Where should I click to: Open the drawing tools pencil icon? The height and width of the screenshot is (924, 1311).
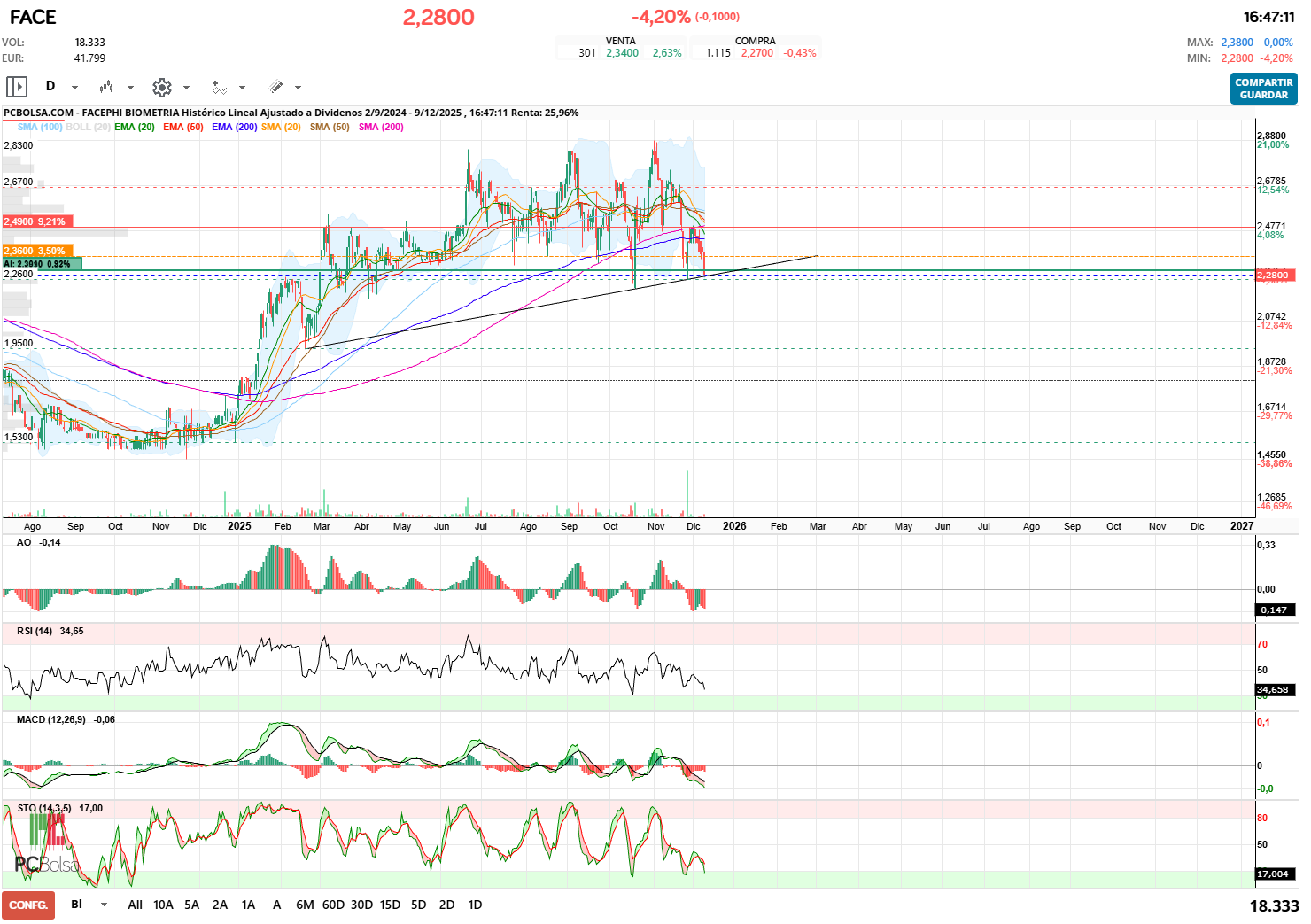tap(277, 87)
